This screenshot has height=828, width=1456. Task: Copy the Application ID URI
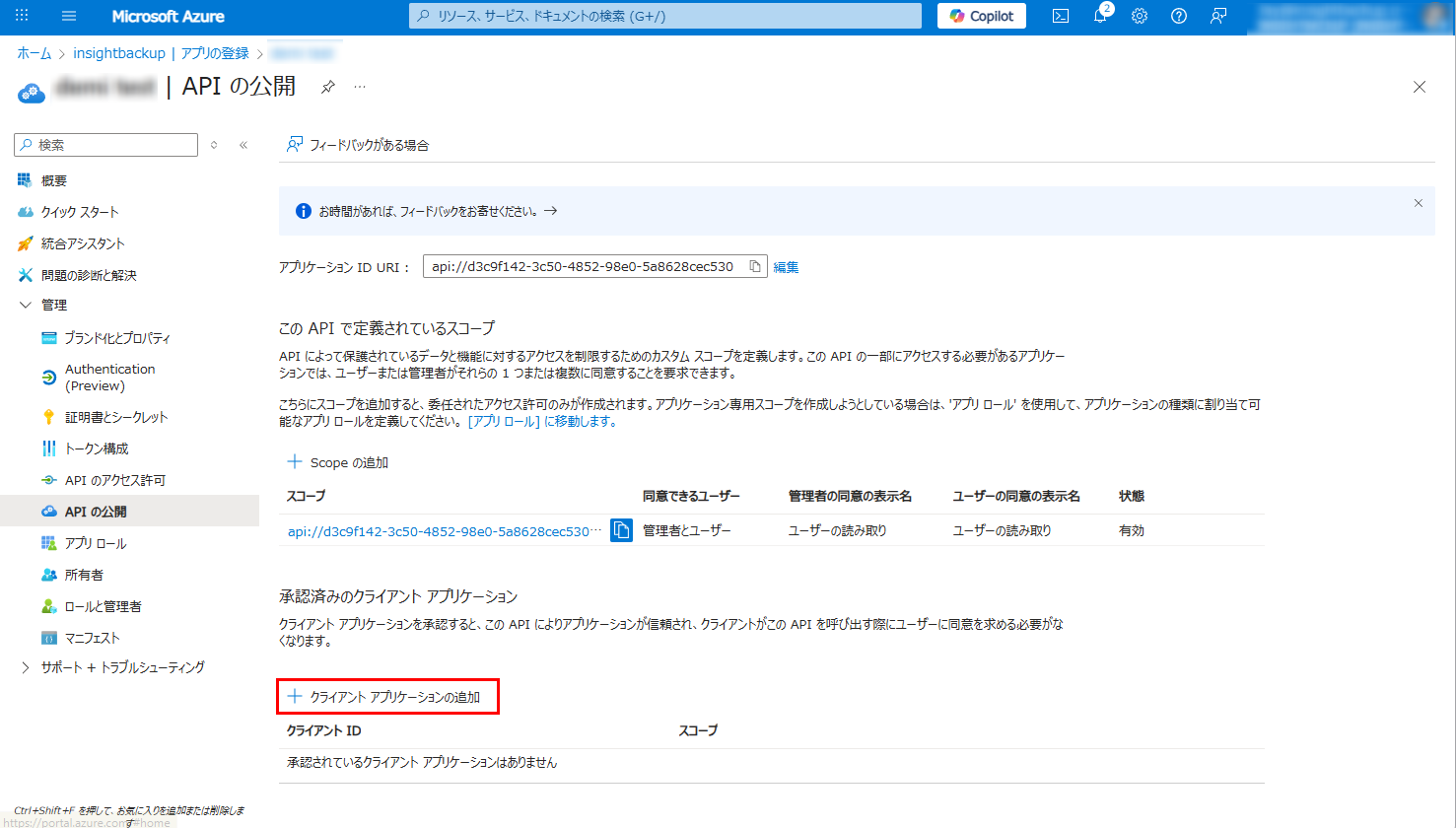pos(755,266)
